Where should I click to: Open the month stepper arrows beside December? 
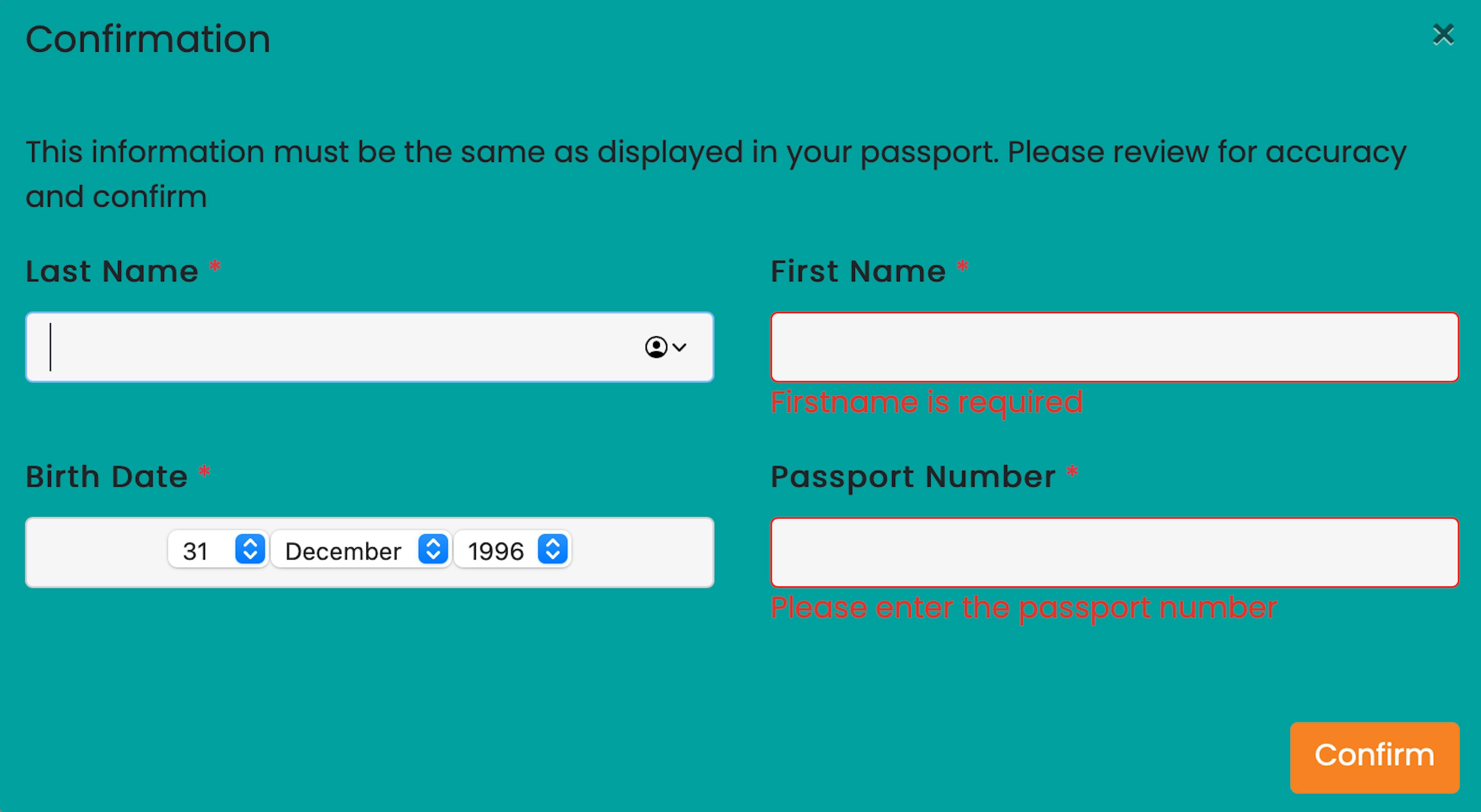tap(434, 549)
